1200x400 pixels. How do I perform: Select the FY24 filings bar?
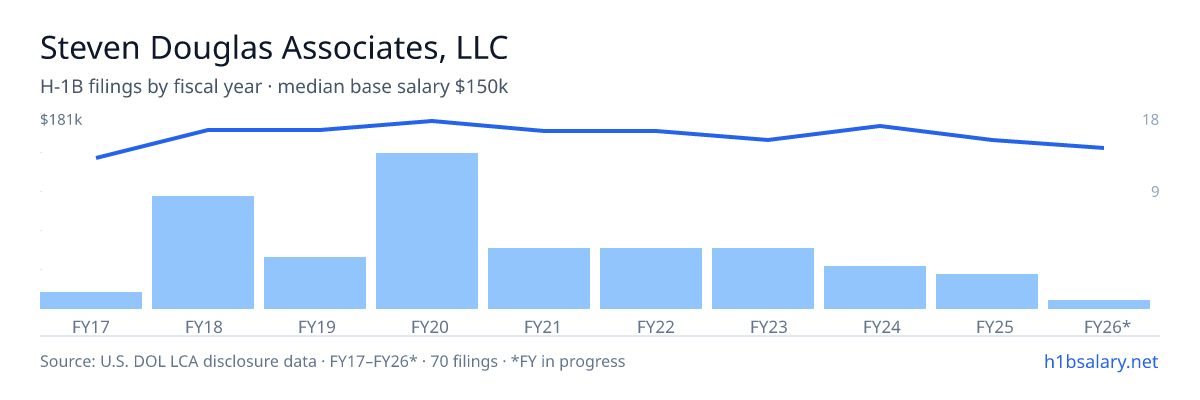coord(875,287)
